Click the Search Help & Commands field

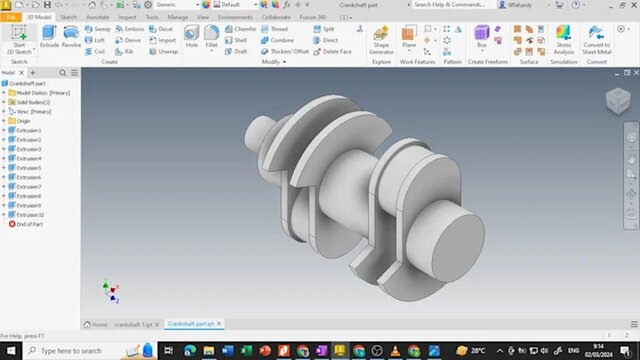(x=451, y=5)
